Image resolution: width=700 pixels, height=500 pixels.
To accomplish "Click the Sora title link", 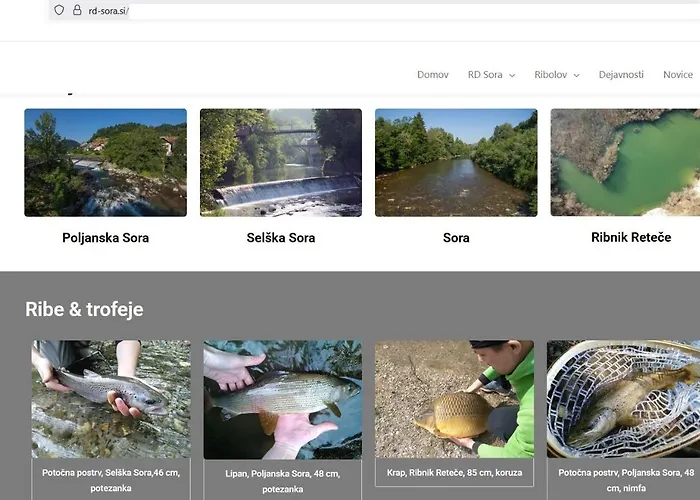I will (456, 238).
